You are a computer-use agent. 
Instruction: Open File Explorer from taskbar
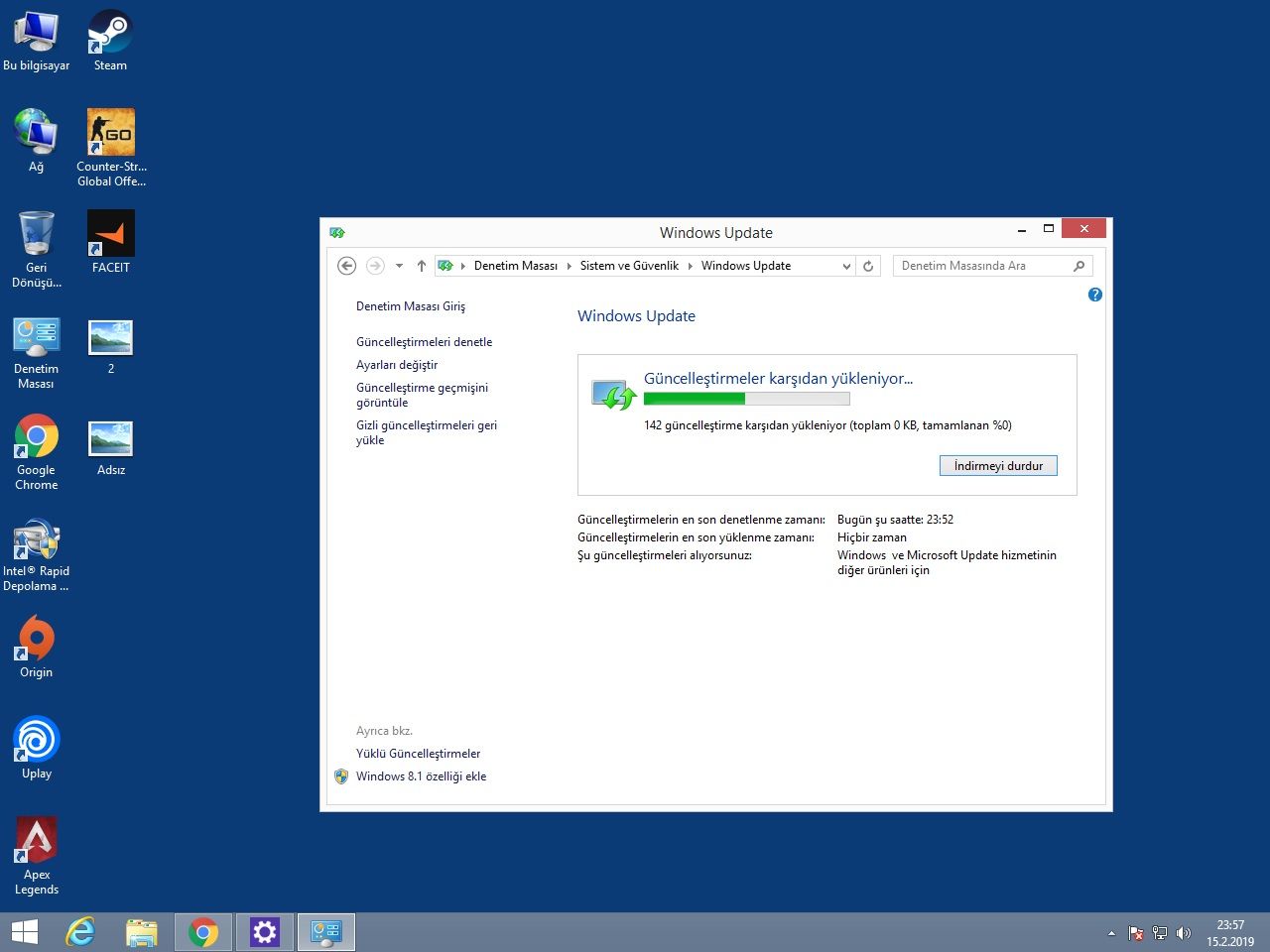(142, 932)
